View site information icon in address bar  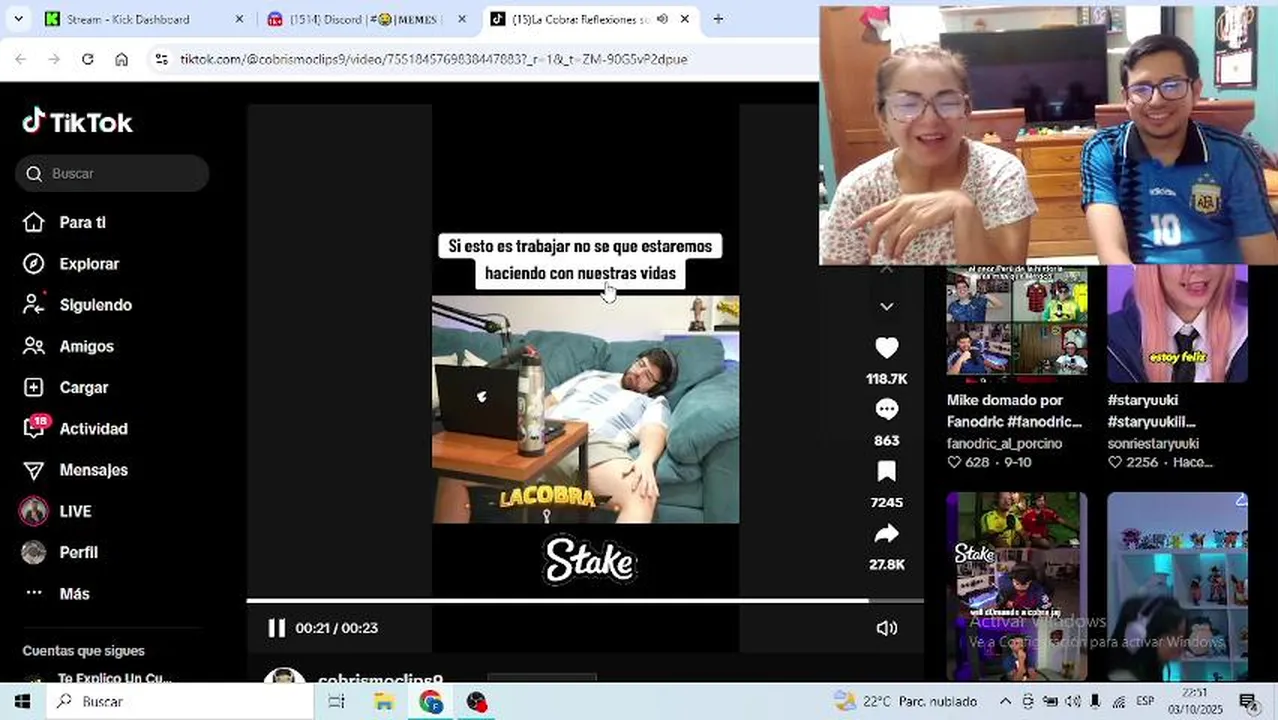(x=162, y=59)
